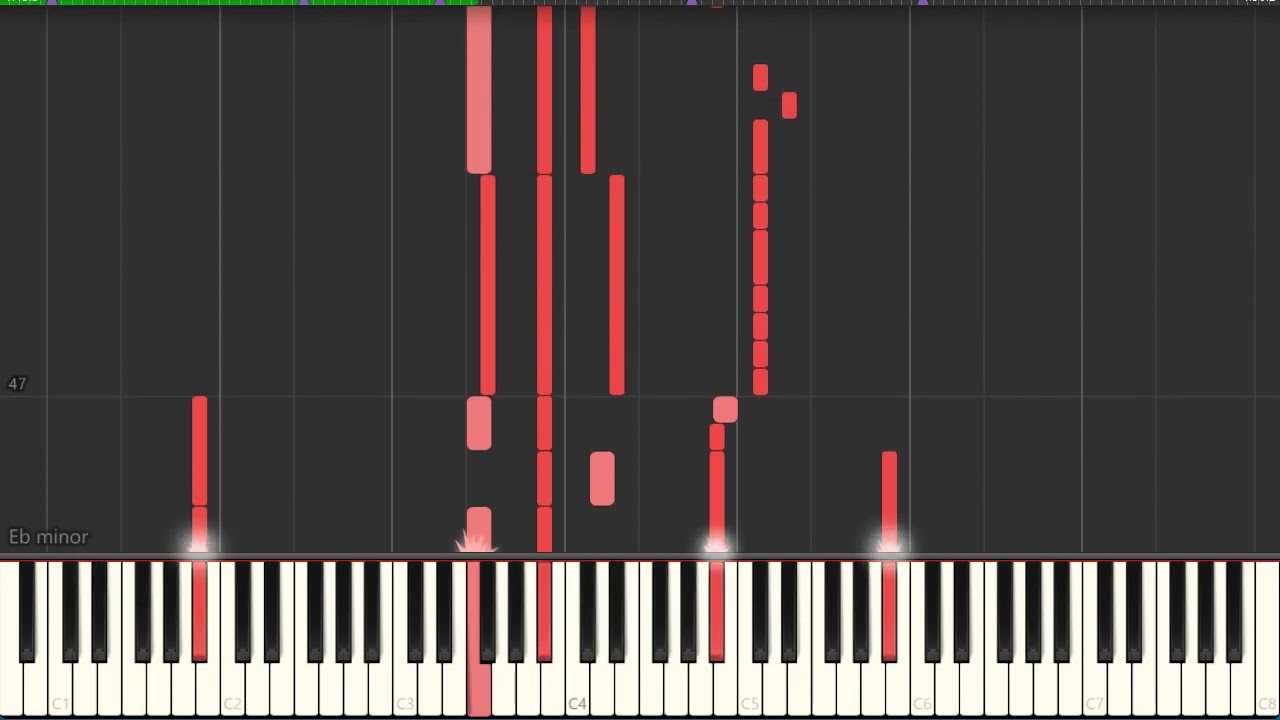Click the white key labeled C8
Image resolution: width=1280 pixels, height=720 pixels.
[1267, 690]
